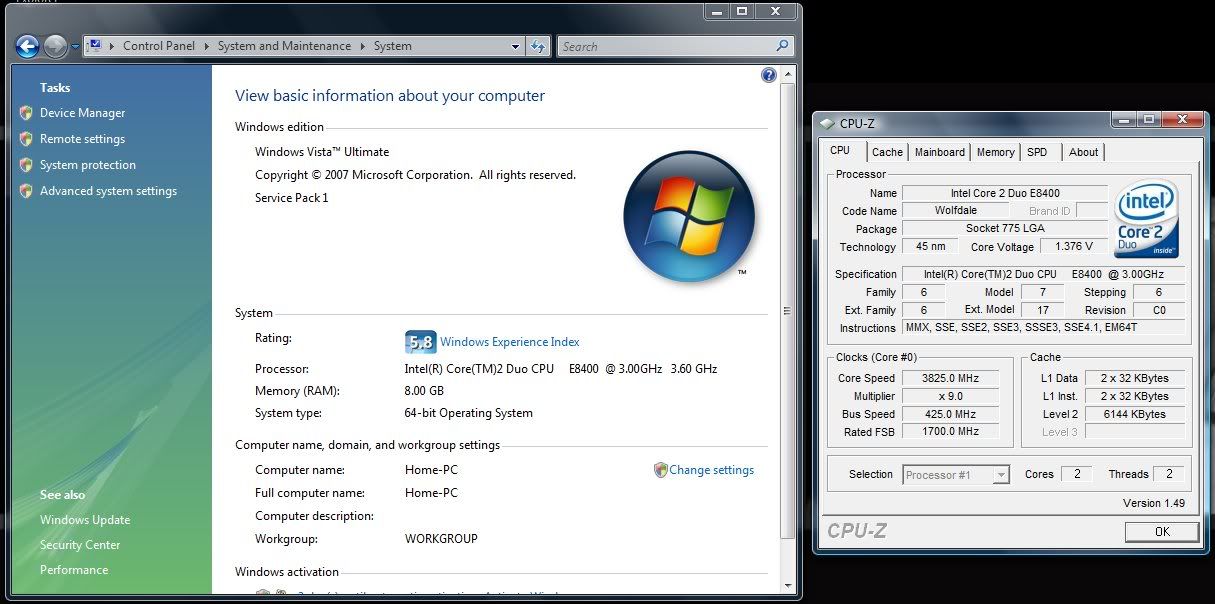The image size is (1215, 604).
Task: Switch to the Cache tab
Action: pyautogui.click(x=887, y=152)
